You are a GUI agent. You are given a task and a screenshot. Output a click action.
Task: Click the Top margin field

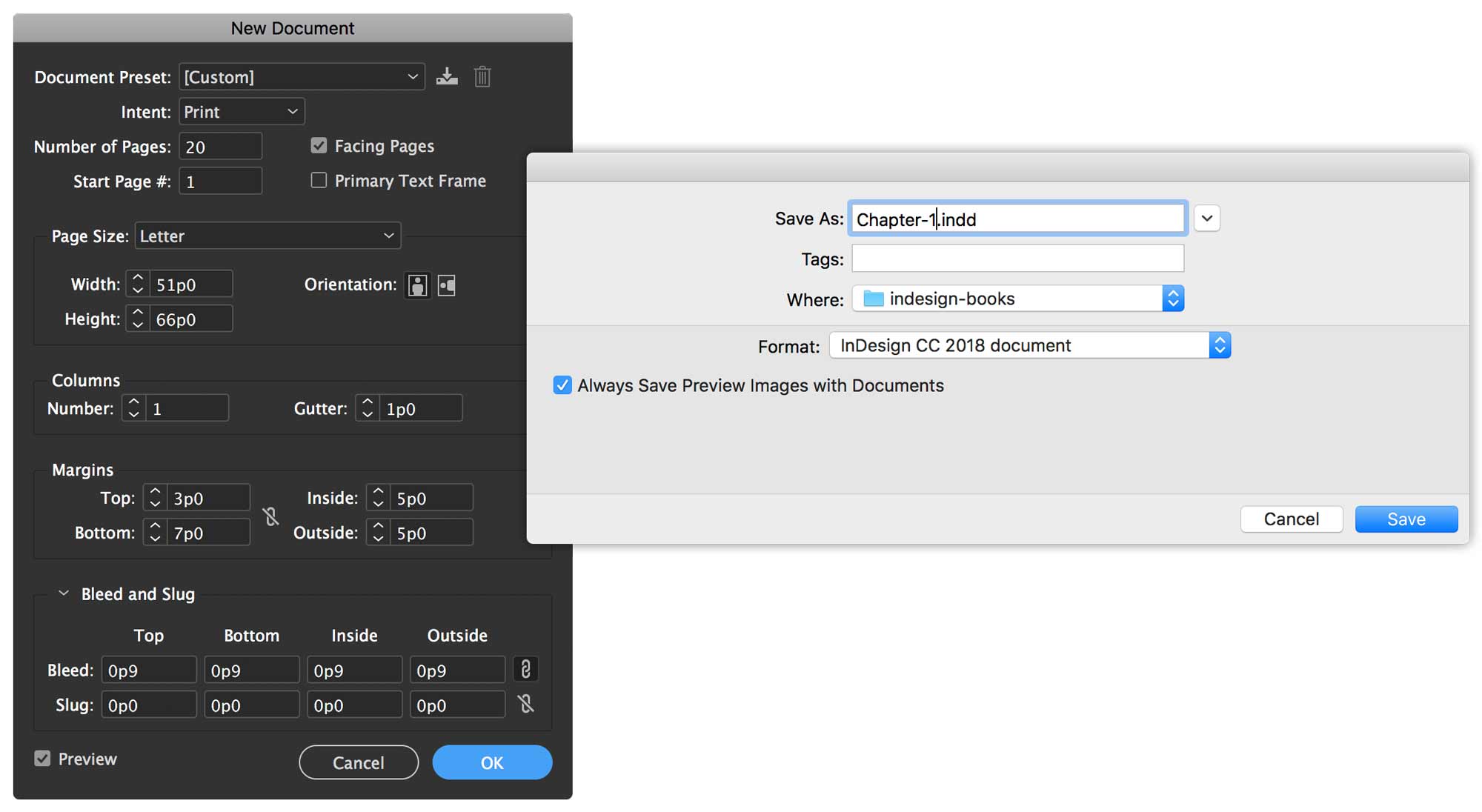pos(208,498)
